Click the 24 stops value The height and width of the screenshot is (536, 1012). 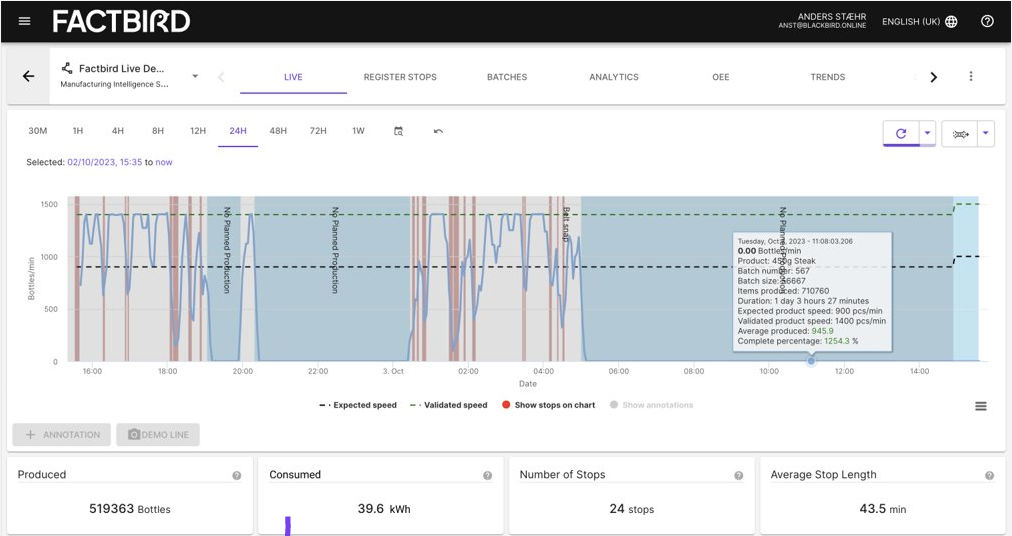tap(632, 509)
